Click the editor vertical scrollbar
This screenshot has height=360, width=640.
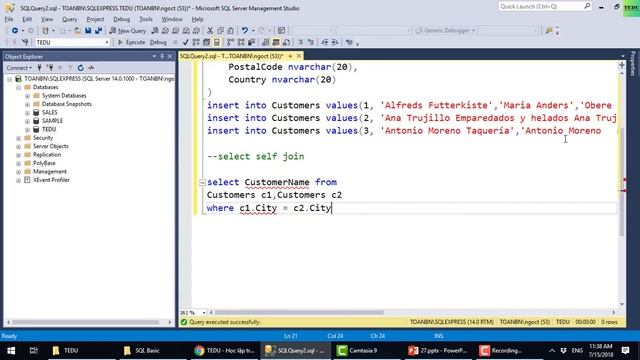coord(622,182)
